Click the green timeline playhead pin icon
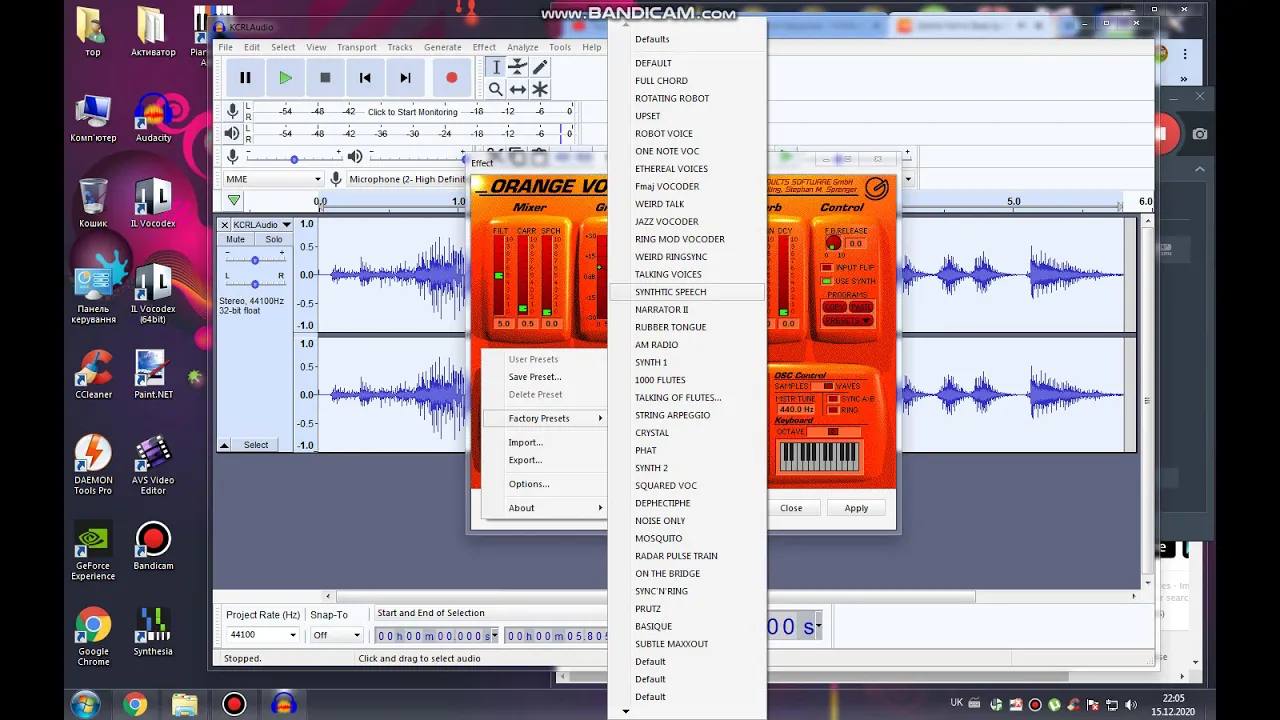1280x720 pixels. coord(234,201)
